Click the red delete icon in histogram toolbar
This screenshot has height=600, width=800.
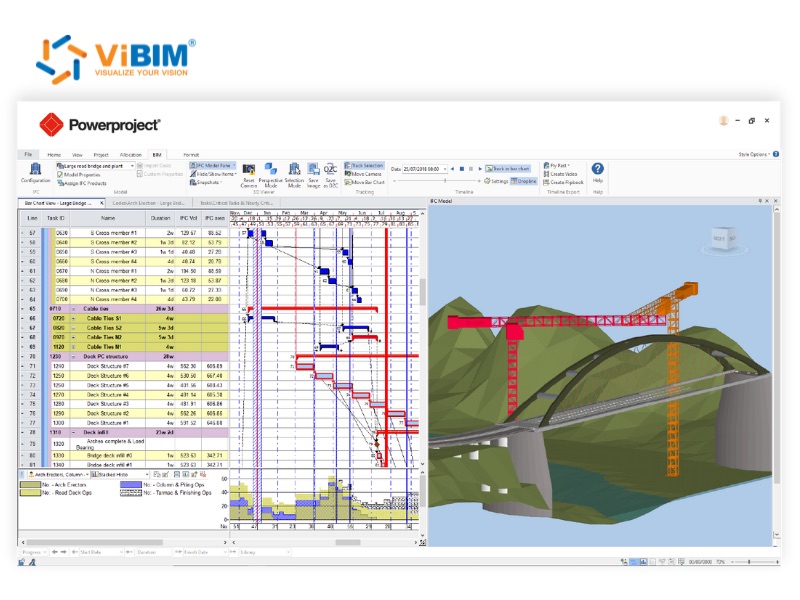click(204, 474)
